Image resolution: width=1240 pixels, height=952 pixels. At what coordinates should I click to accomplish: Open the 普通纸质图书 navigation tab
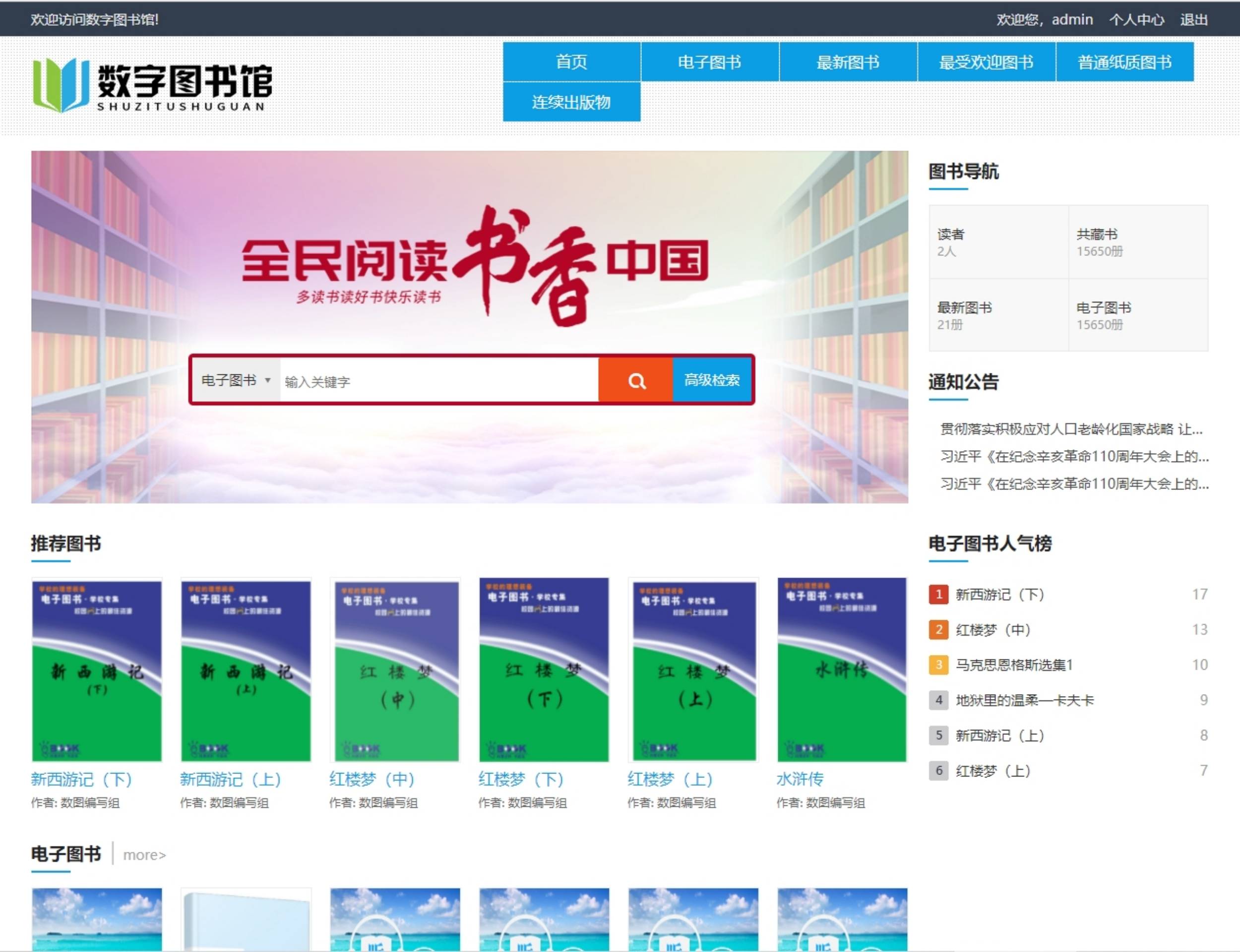point(1124,62)
